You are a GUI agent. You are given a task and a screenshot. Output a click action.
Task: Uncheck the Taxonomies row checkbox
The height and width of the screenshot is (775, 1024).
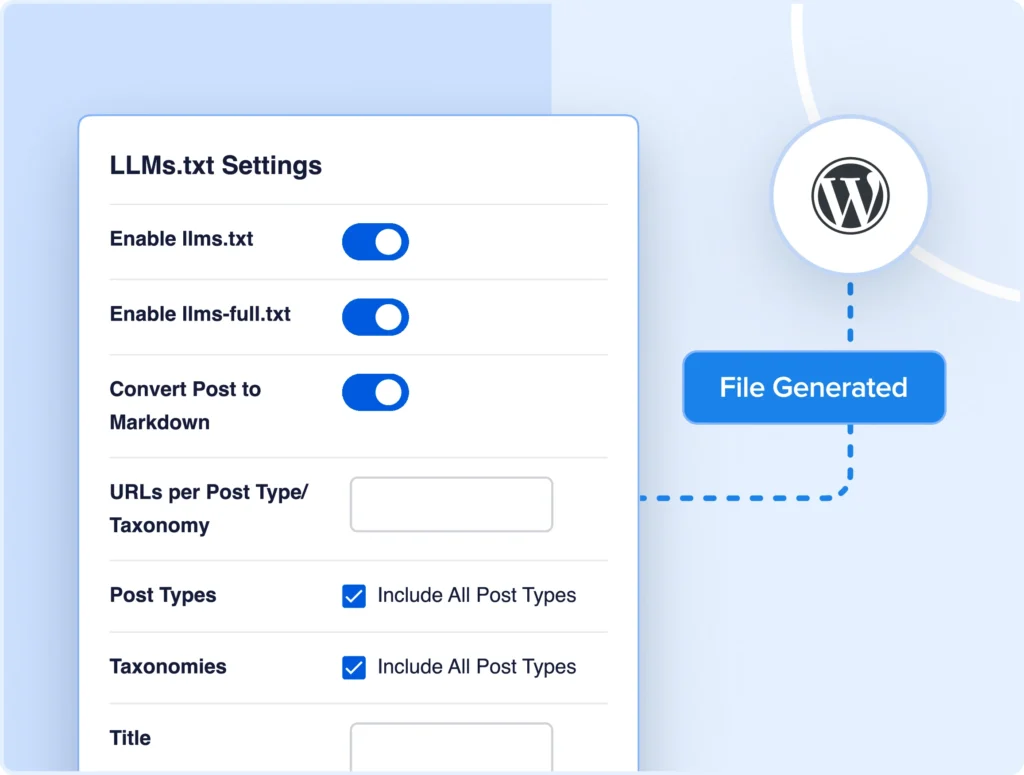click(354, 667)
